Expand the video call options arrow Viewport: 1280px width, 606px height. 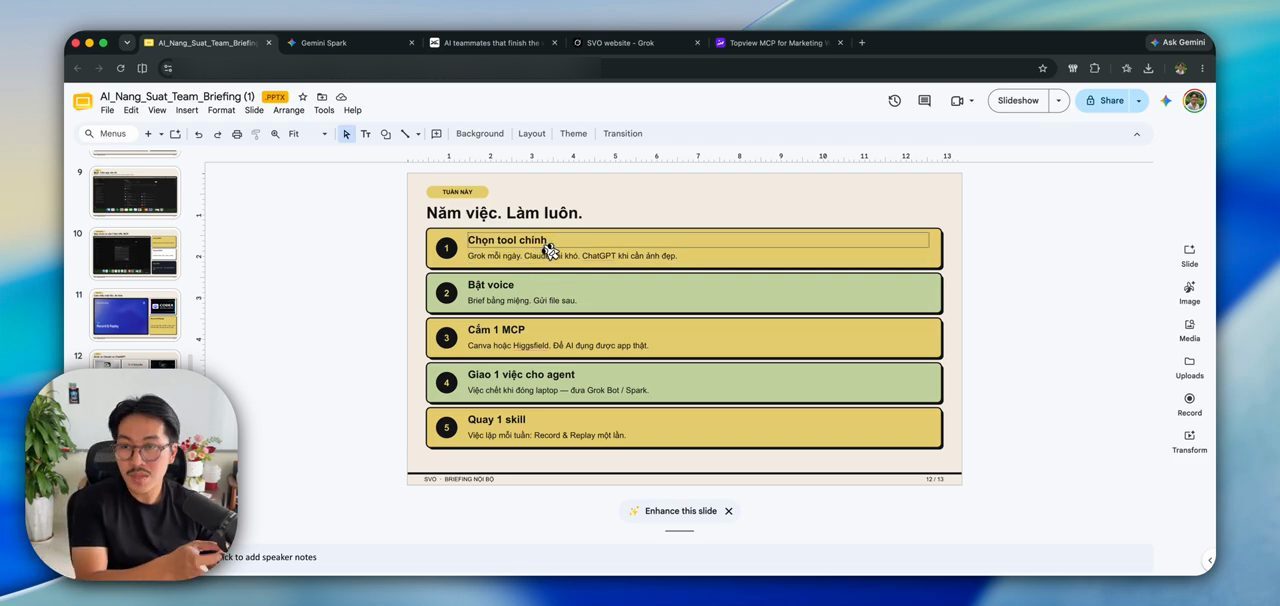[x=971, y=101]
